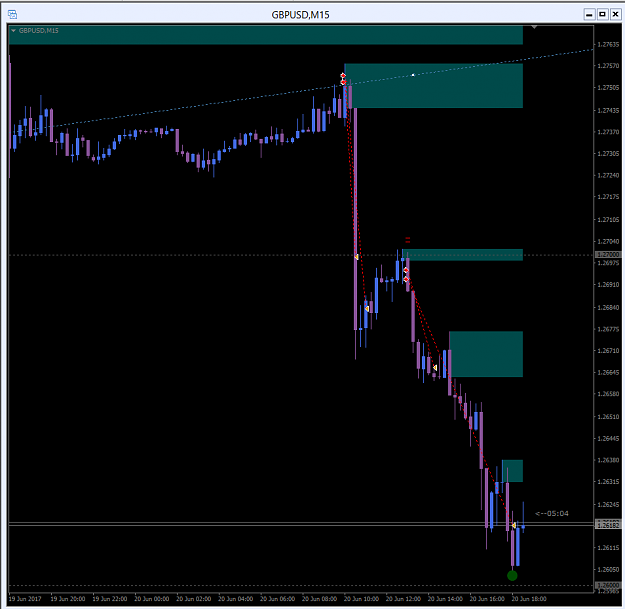Select the topmost red diamond near 1.27570

pyautogui.click(x=343, y=75)
